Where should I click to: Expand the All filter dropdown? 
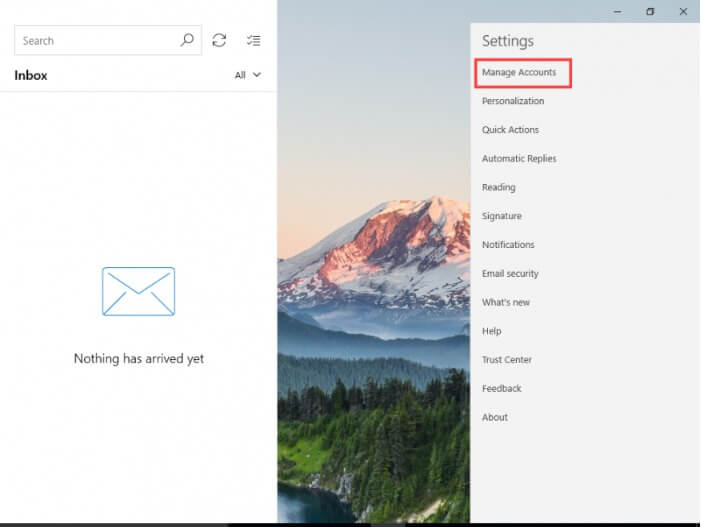248,75
